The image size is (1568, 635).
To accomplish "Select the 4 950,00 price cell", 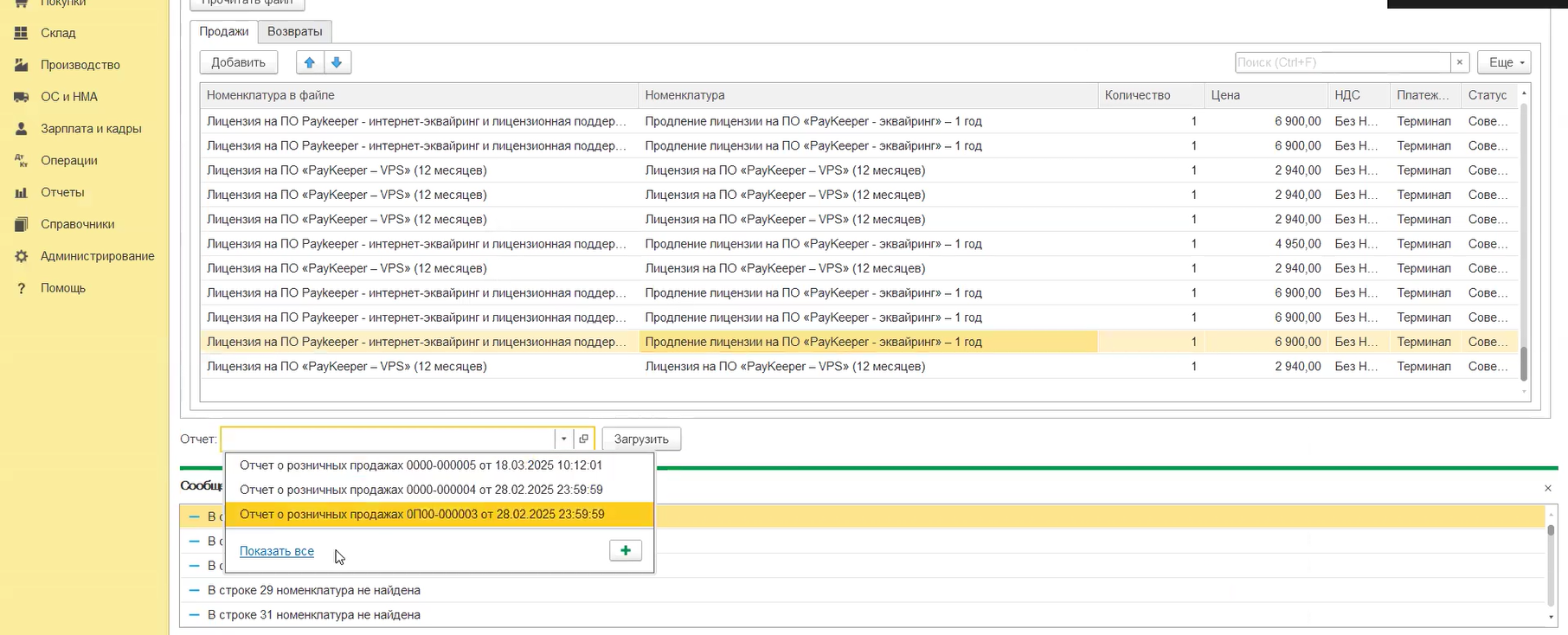I will (x=1266, y=244).
